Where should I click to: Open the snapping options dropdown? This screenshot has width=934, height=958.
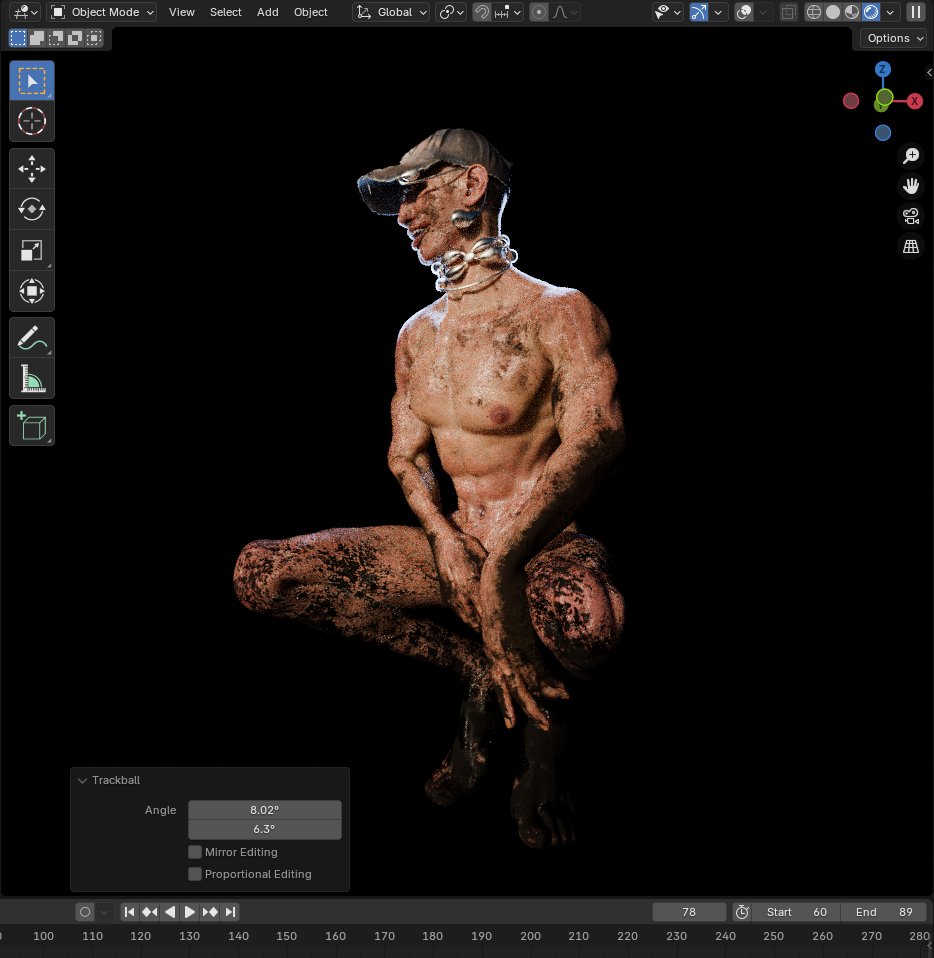pos(508,12)
